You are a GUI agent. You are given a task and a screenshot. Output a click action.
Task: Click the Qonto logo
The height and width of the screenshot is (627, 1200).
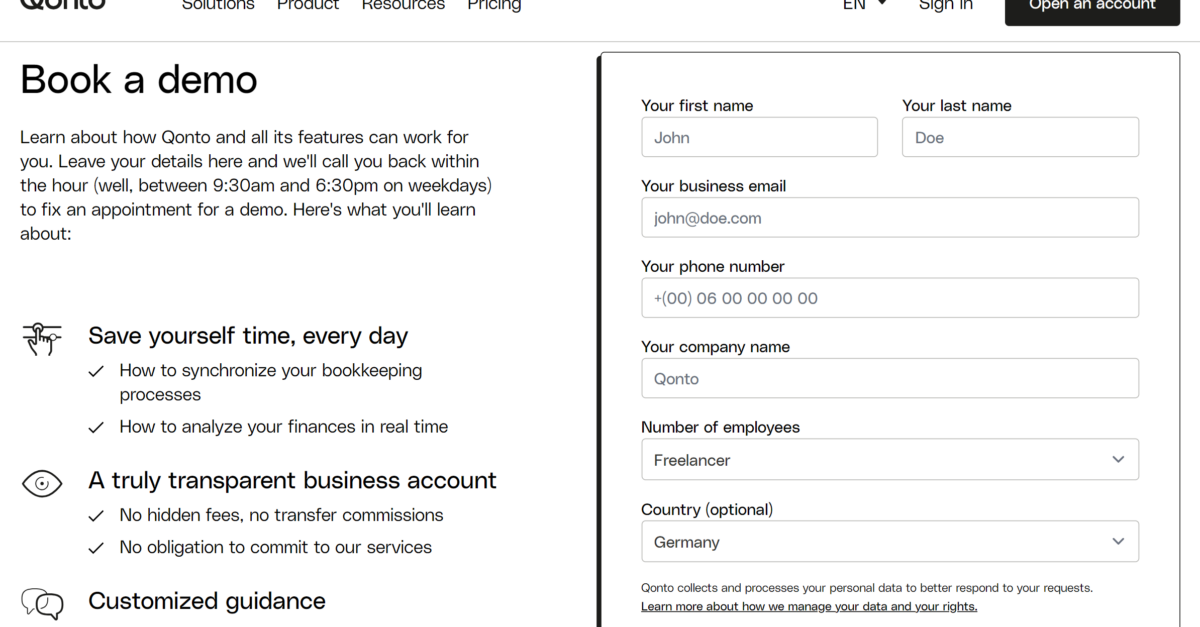click(62, 4)
